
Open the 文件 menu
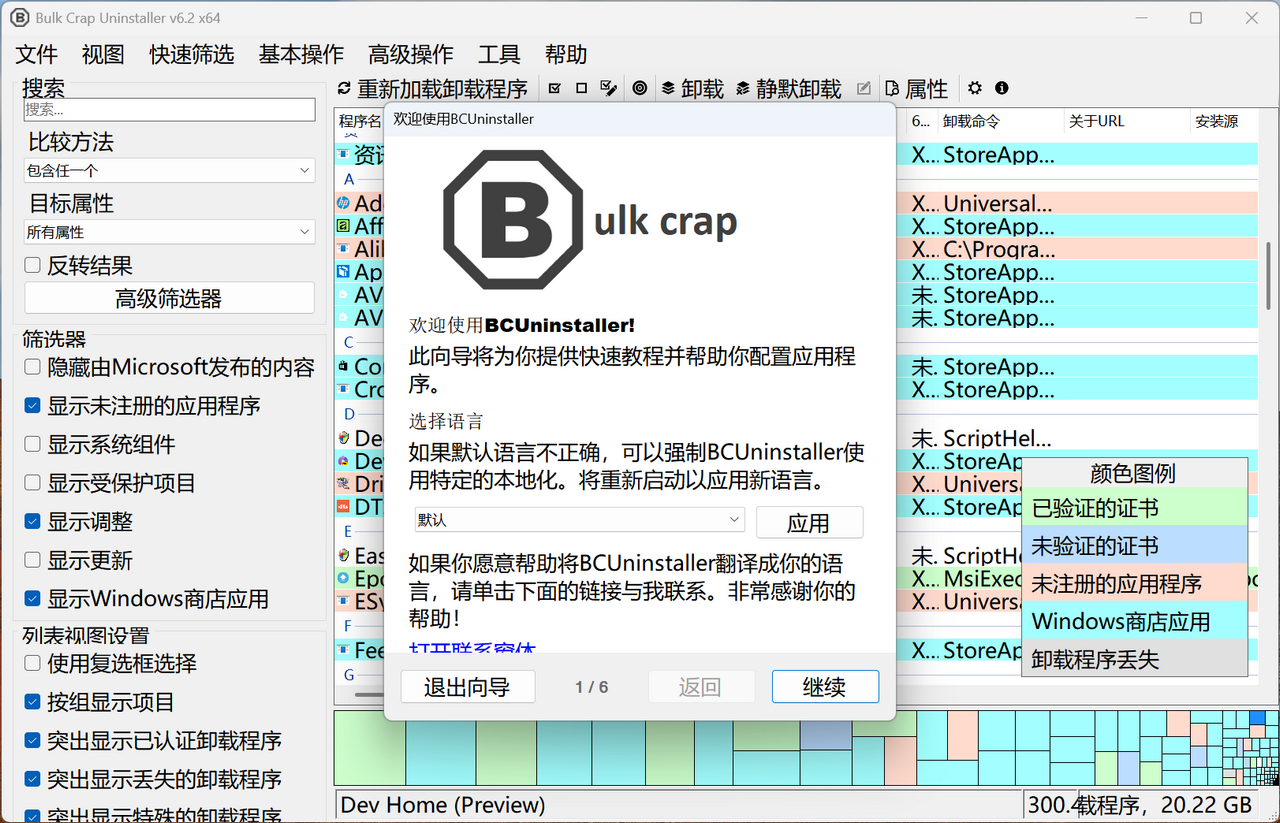click(x=37, y=54)
